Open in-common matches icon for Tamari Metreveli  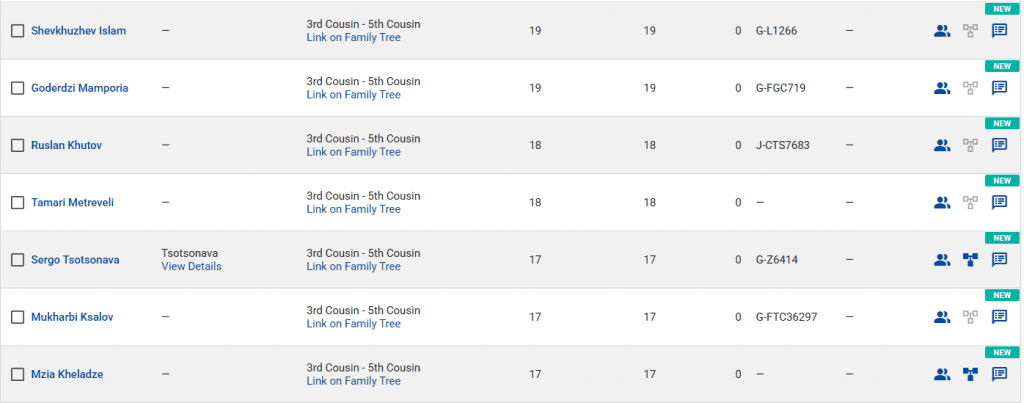(x=941, y=203)
